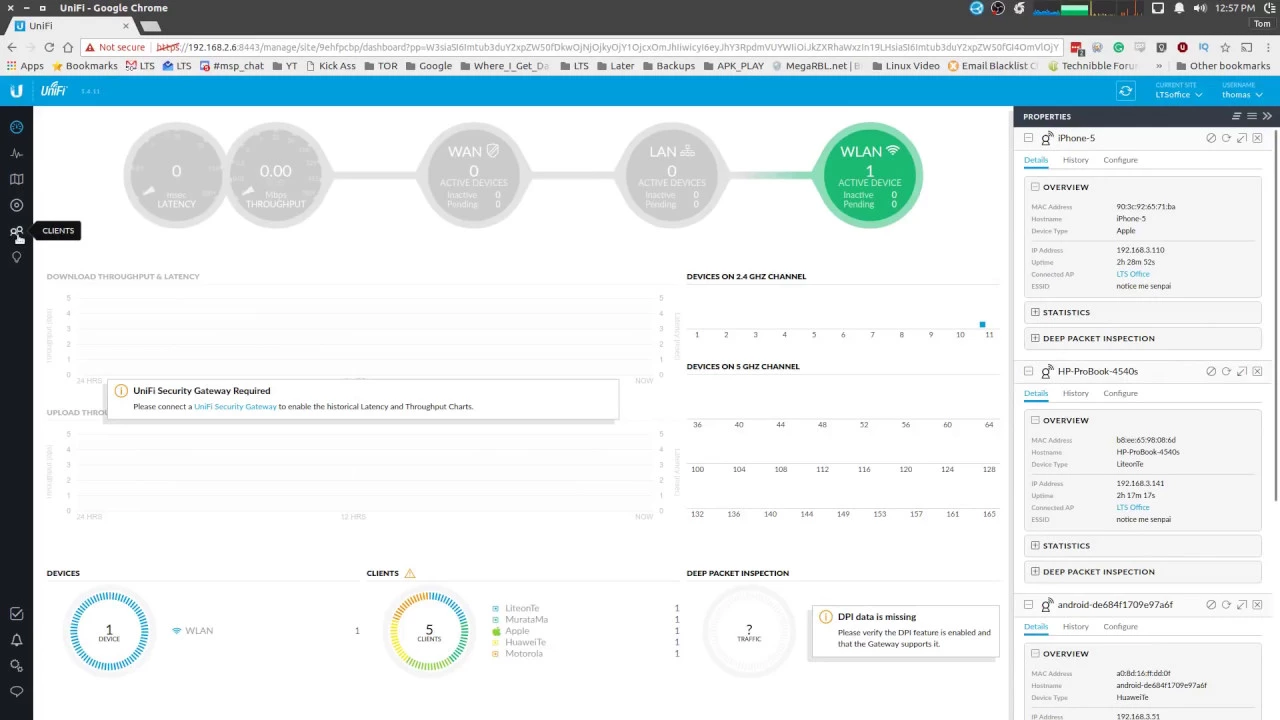
Task: Hide the Properties sidebar with double chevron
Action: (x=1267, y=117)
